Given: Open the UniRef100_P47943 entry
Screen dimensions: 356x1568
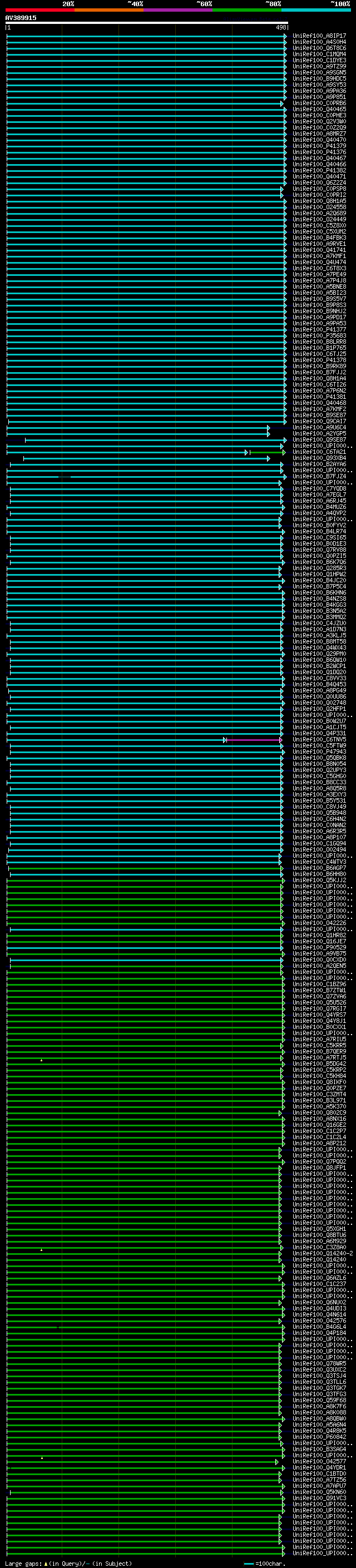Looking at the screenshot, I should pyautogui.click(x=319, y=752).
